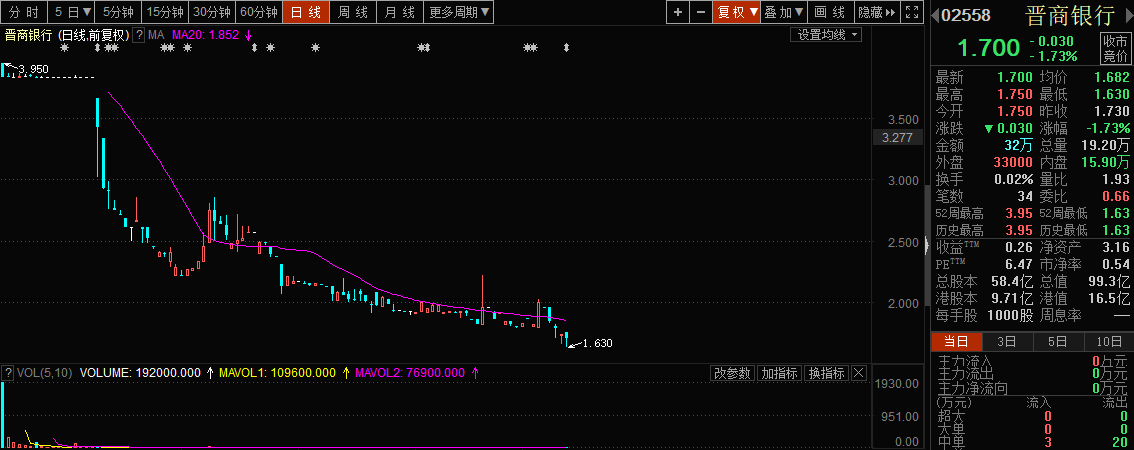Click the VOLUME: 192000.000 value
This screenshot has width=1134, height=450.
pos(140,373)
